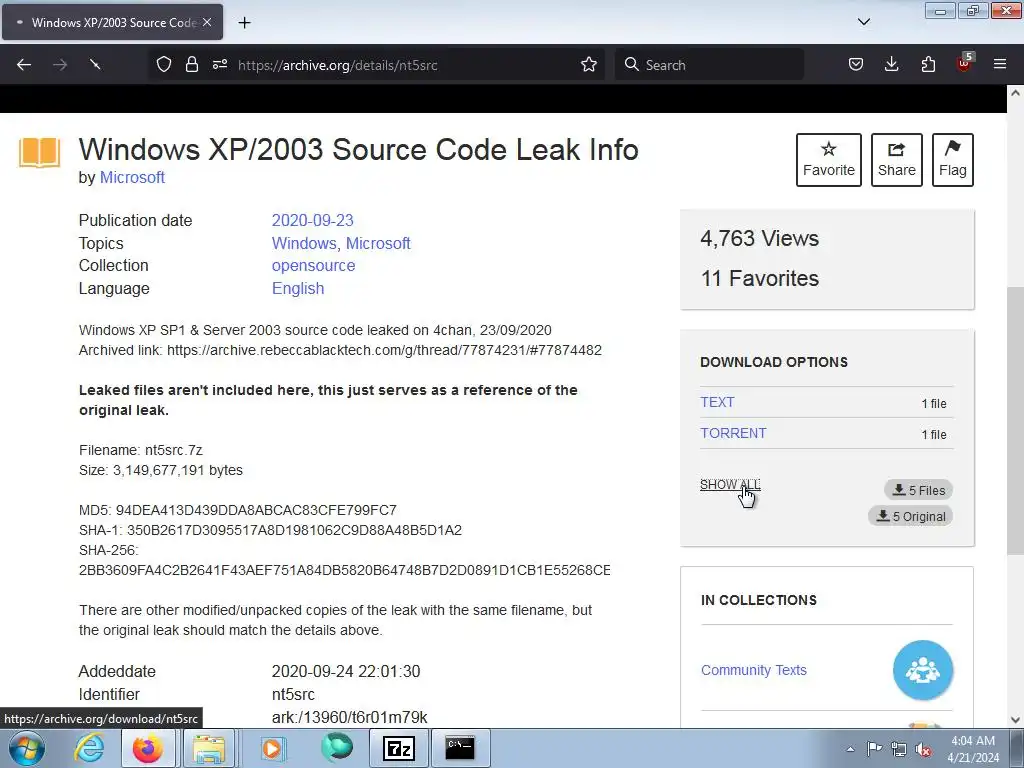This screenshot has height=768, width=1024.
Task: Open Windows Media Player taskbar icon
Action: [x=272, y=748]
